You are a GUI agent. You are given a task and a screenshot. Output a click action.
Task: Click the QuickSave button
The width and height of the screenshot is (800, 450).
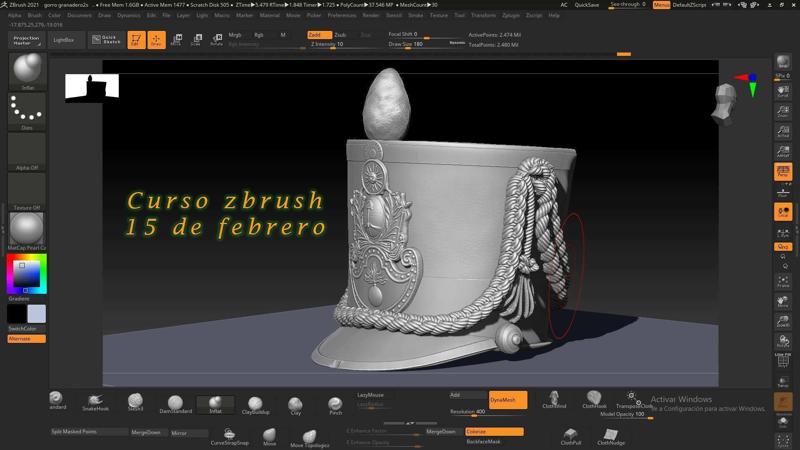[587, 5]
